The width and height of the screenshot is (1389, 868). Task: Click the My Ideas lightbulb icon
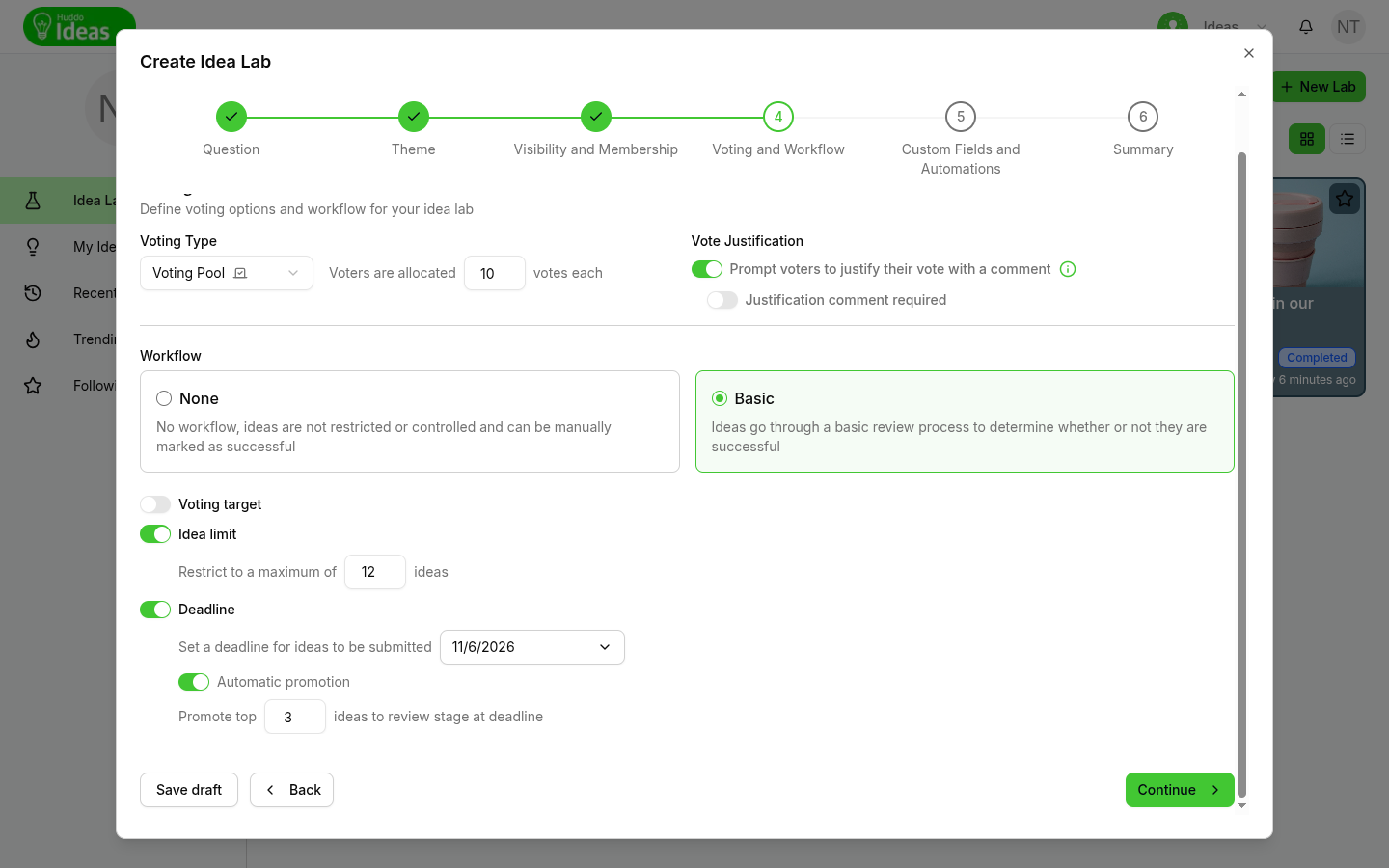(33, 247)
